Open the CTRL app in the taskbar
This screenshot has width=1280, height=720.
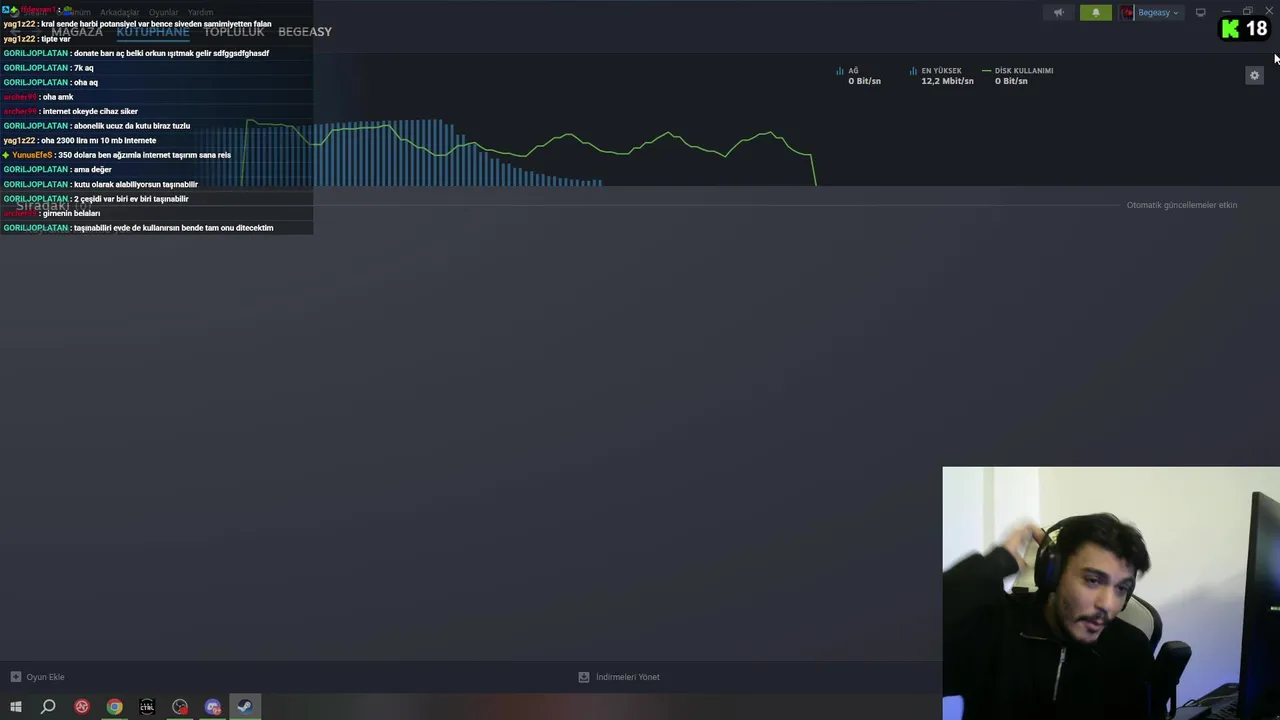click(147, 707)
